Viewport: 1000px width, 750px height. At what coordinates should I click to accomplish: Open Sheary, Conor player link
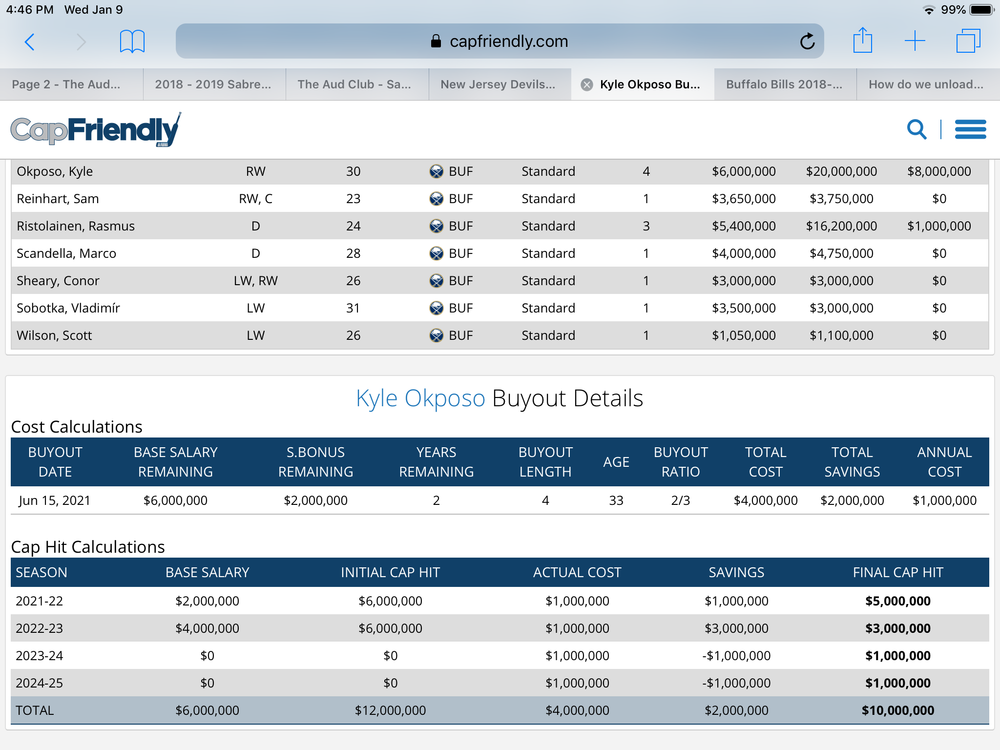coord(58,281)
